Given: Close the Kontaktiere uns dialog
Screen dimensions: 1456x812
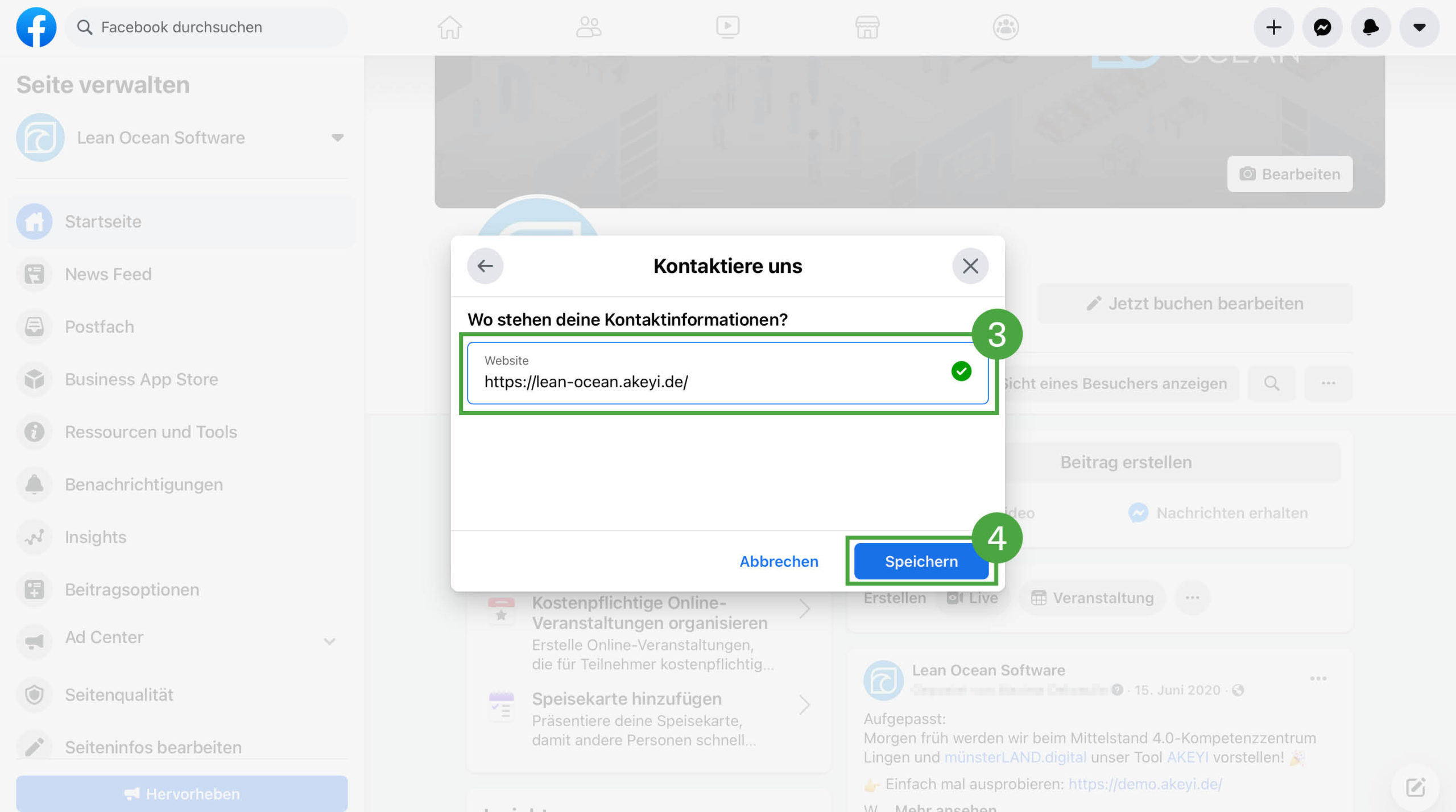Looking at the screenshot, I should pyautogui.click(x=970, y=266).
